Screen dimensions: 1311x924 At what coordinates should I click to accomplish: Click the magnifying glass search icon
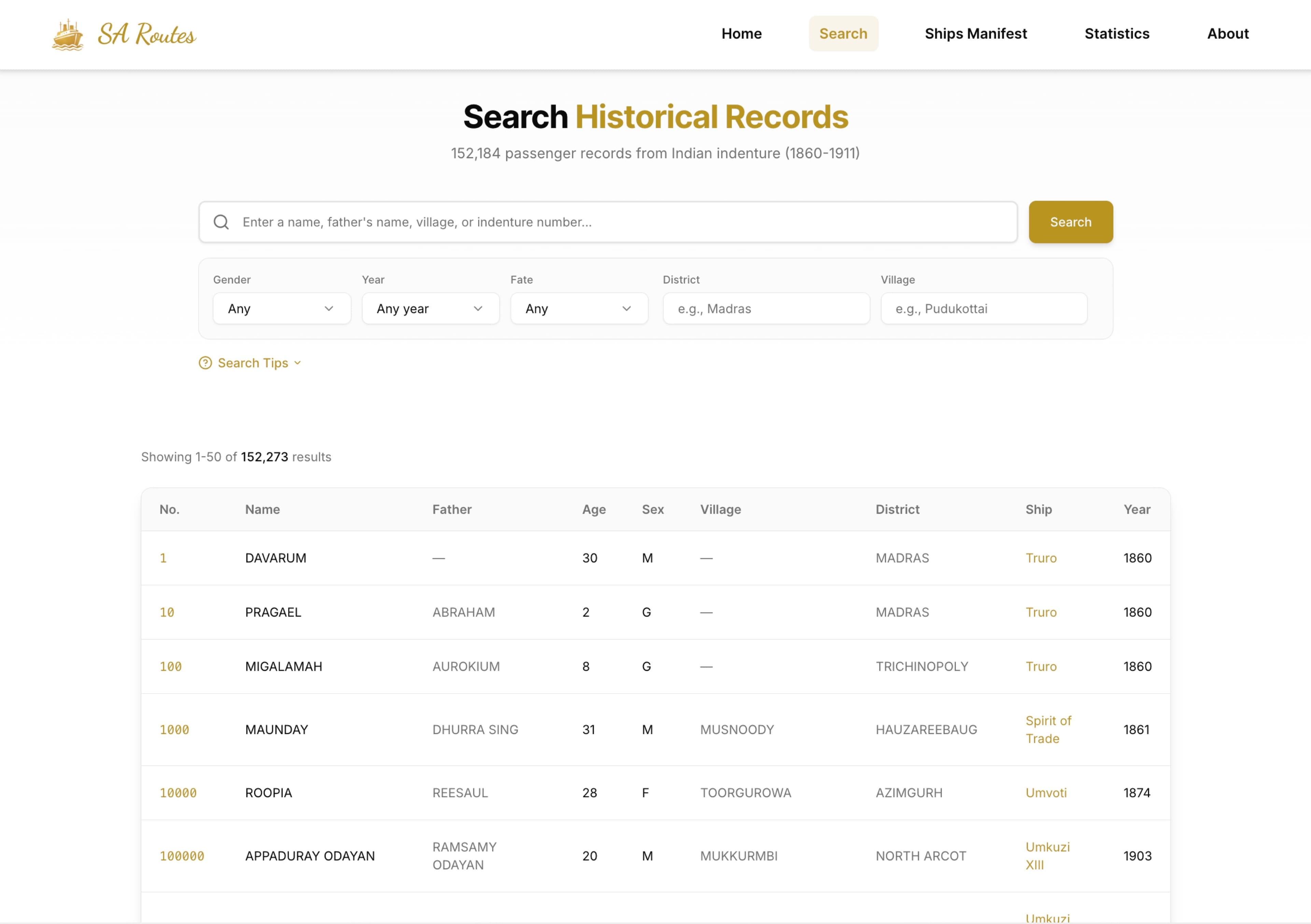pyautogui.click(x=221, y=222)
